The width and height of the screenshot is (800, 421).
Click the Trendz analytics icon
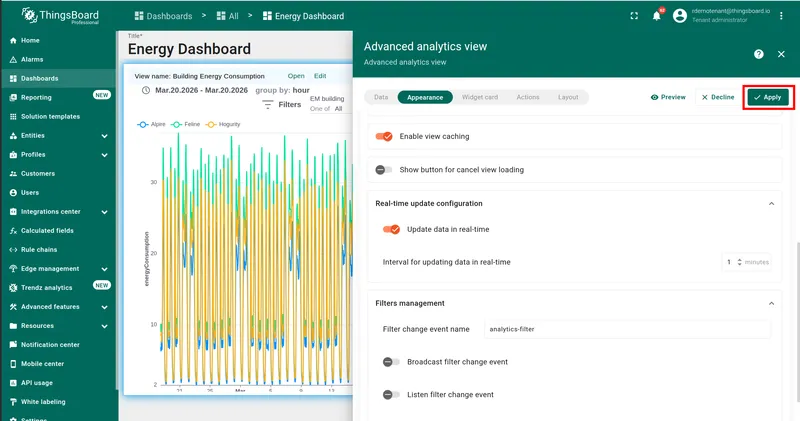[13, 288]
